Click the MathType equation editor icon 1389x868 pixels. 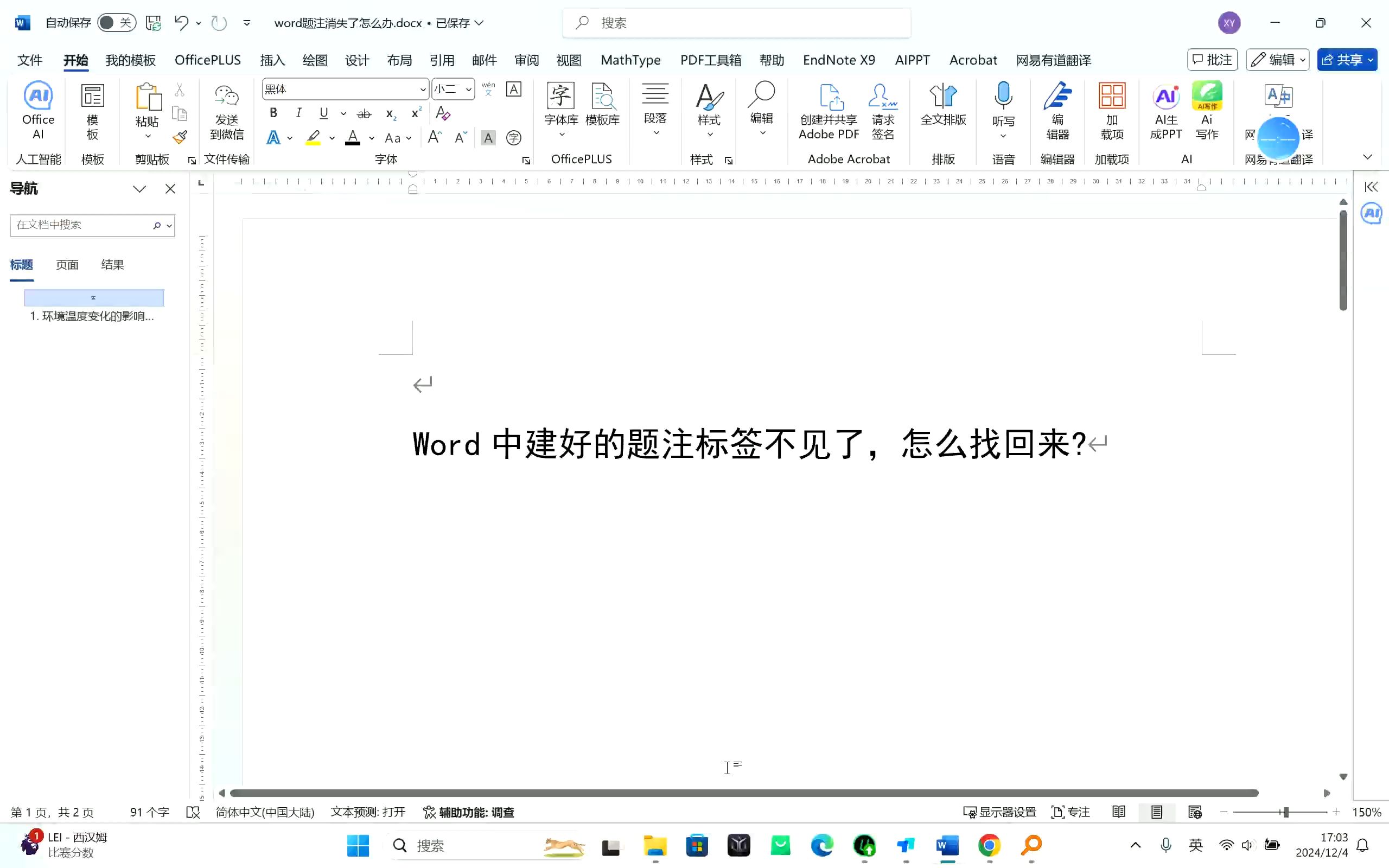pyautogui.click(x=631, y=60)
